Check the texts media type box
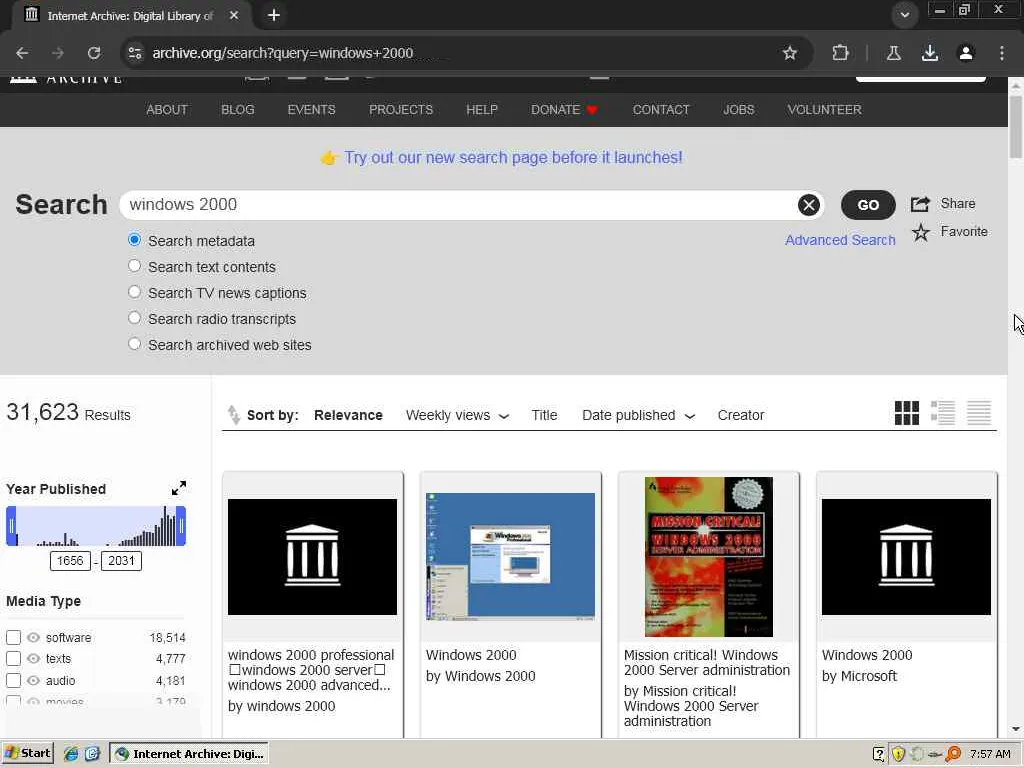 click(x=13, y=658)
